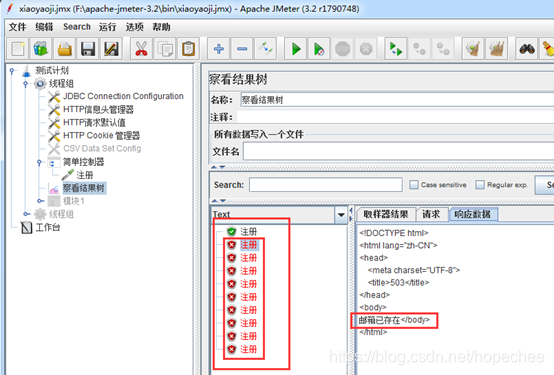Click the remote stop all icon
Screen dimensions: 554x375
tap(419, 49)
